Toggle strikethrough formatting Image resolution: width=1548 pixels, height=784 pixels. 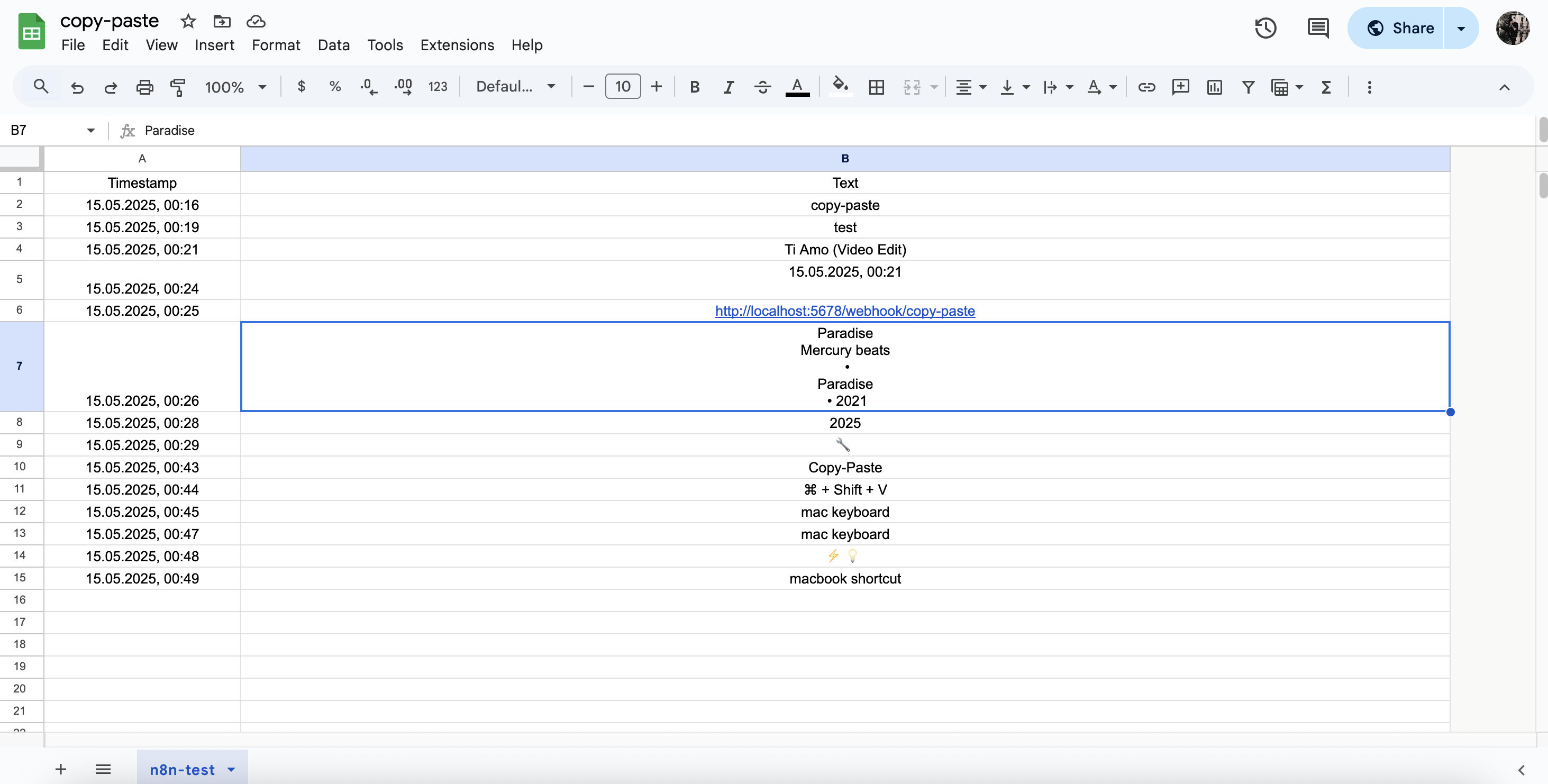[x=762, y=87]
